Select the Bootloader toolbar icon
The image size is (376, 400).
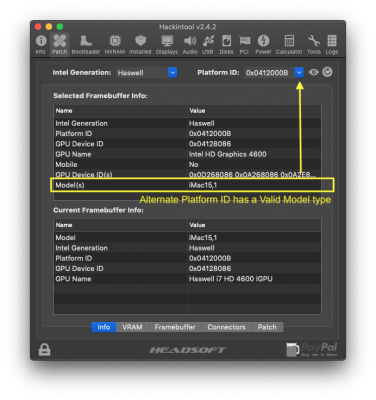[x=86, y=45]
